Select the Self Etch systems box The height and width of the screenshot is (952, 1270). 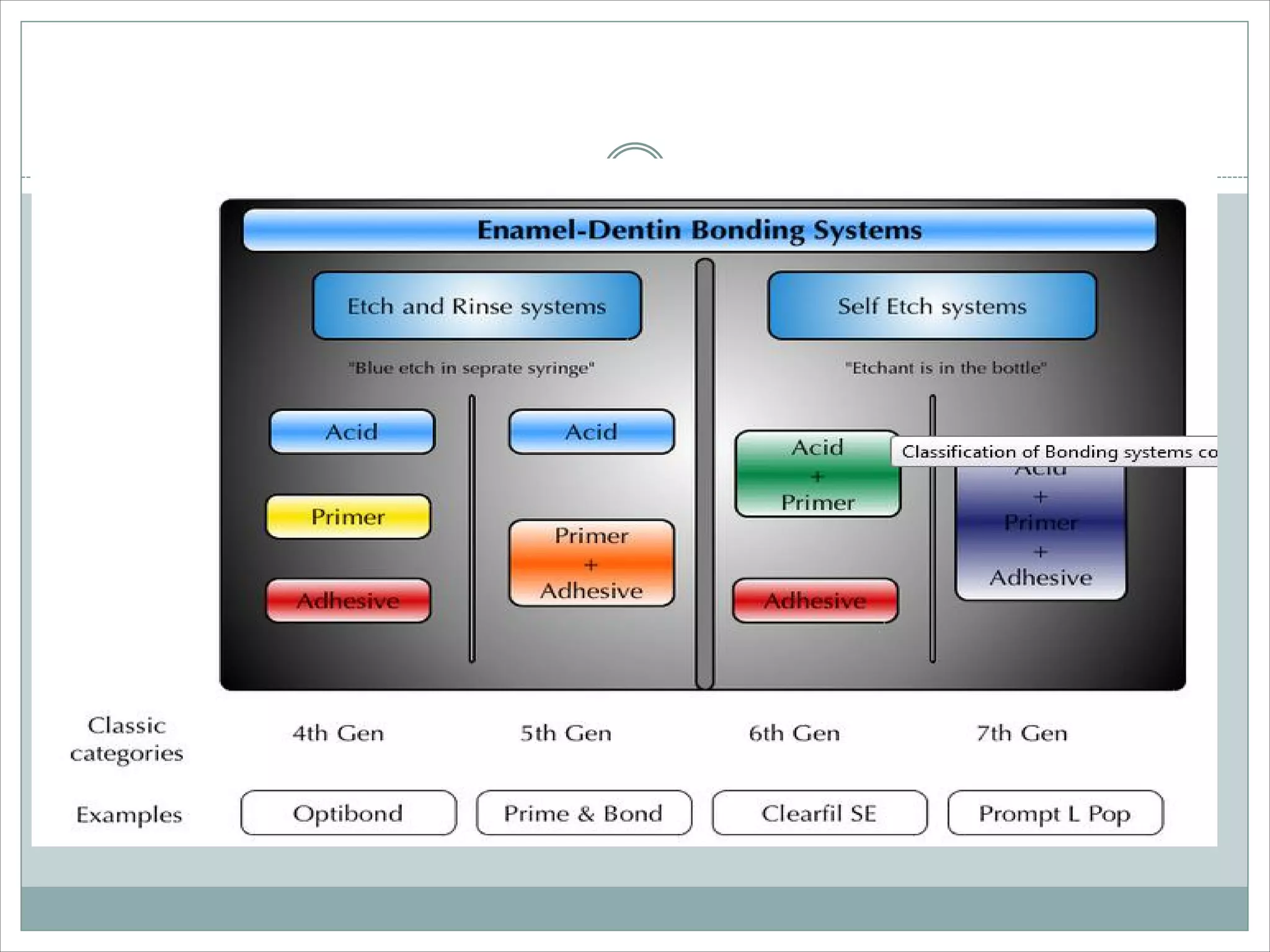[x=932, y=306]
